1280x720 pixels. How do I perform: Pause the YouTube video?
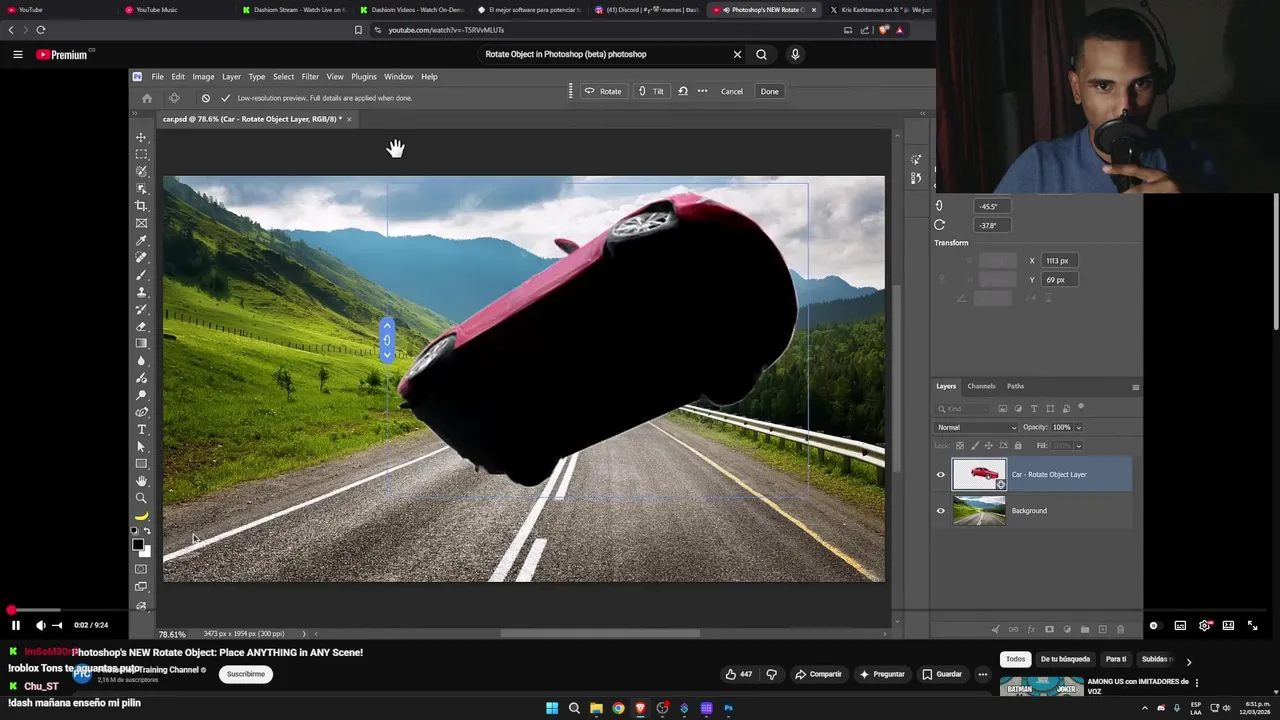16,625
